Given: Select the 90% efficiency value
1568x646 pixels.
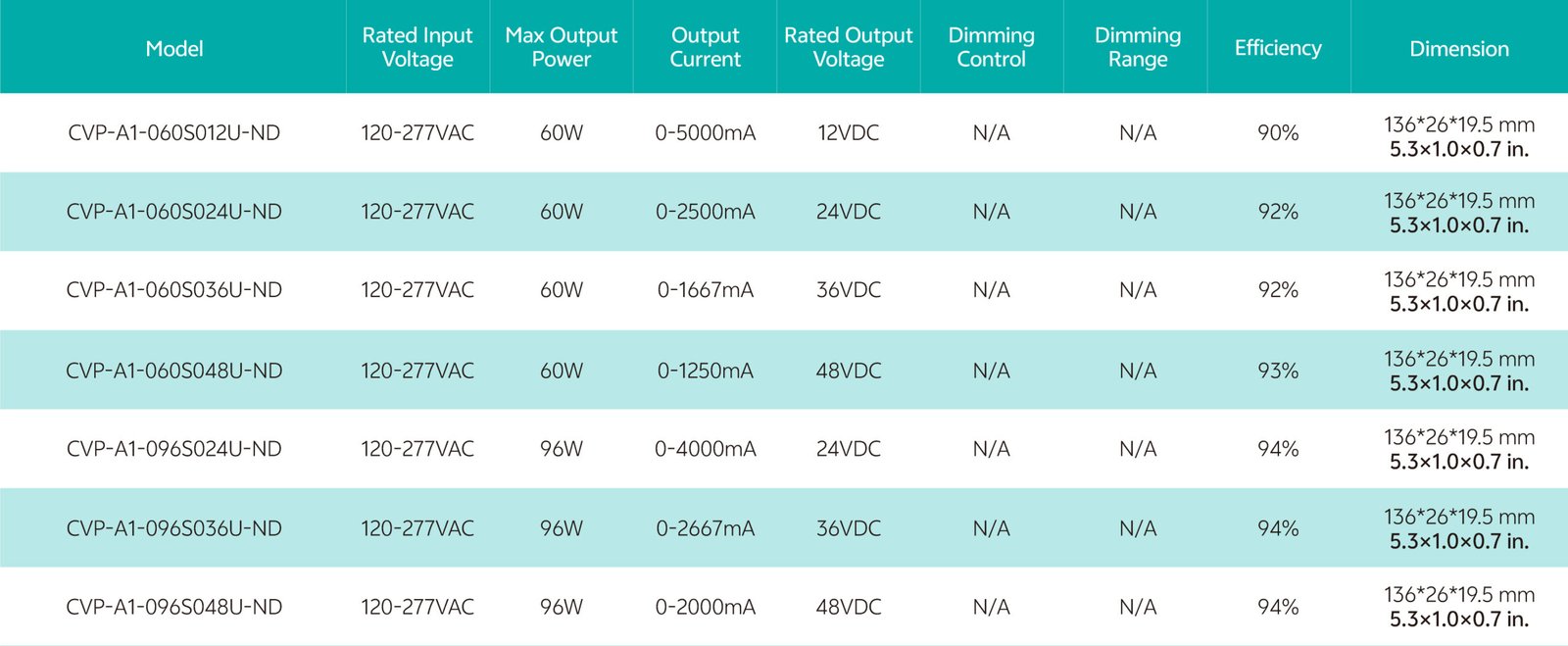Looking at the screenshot, I should 1278,133.
